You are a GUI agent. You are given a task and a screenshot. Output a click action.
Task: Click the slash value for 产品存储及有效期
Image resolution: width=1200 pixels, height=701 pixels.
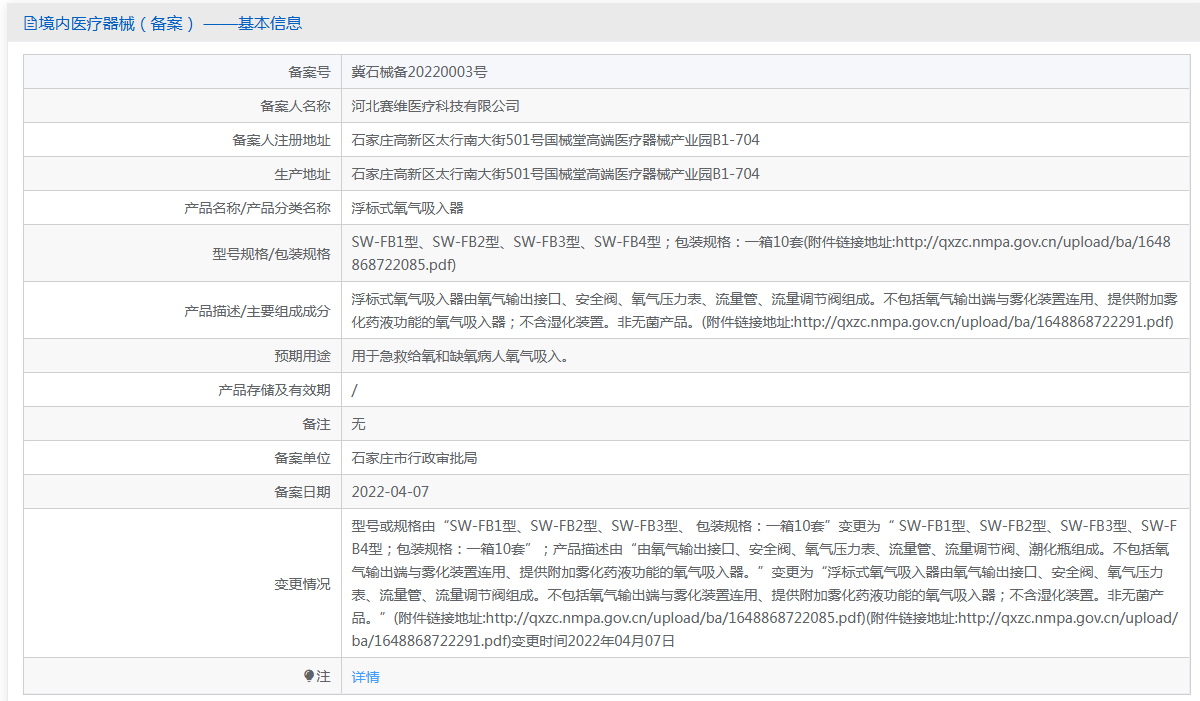click(x=355, y=390)
